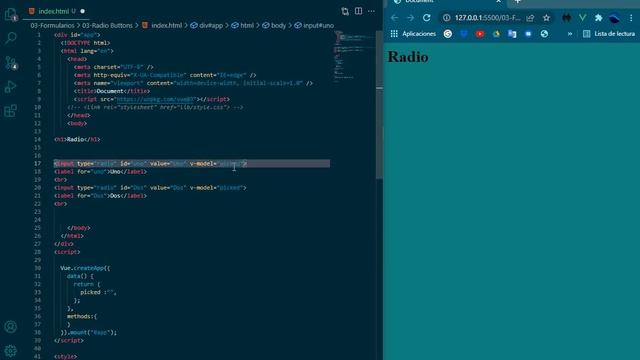
Task: Click line 41 style tag
Action: click(x=65, y=356)
